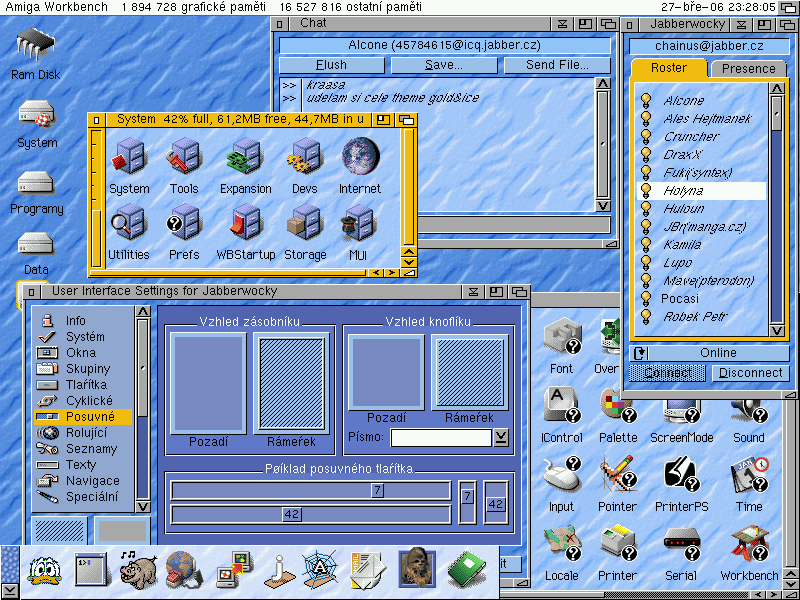
Task: Click the Send File... button
Action: [557, 65]
